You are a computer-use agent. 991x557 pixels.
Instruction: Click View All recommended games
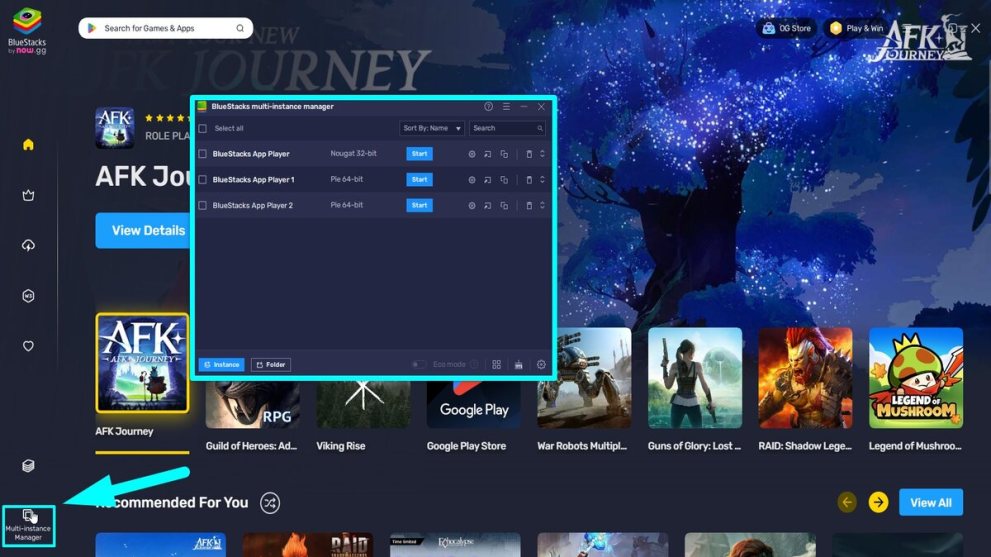pos(931,503)
